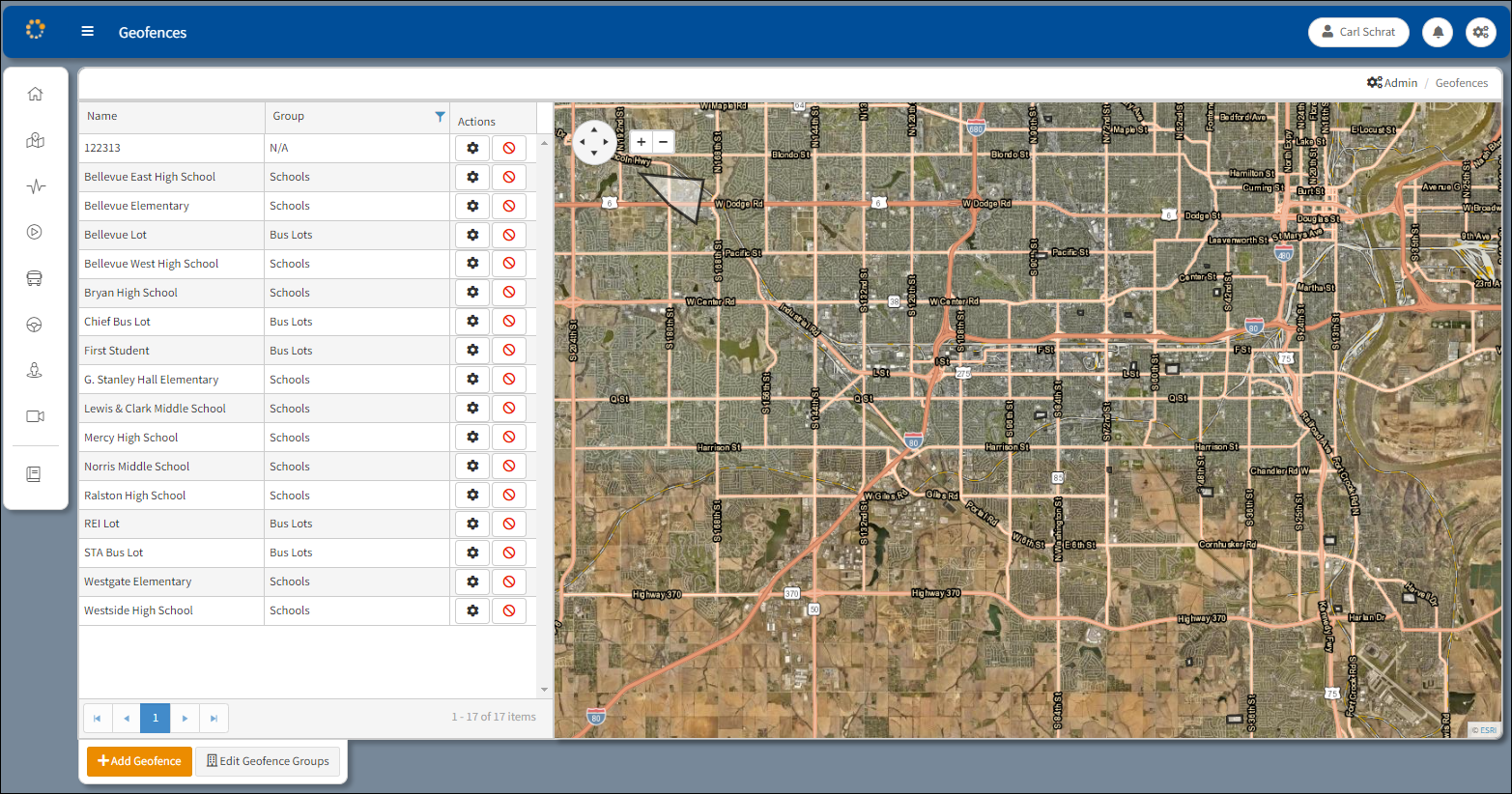Edit settings for First Student
This screenshot has width=1512, height=794.
click(472, 350)
